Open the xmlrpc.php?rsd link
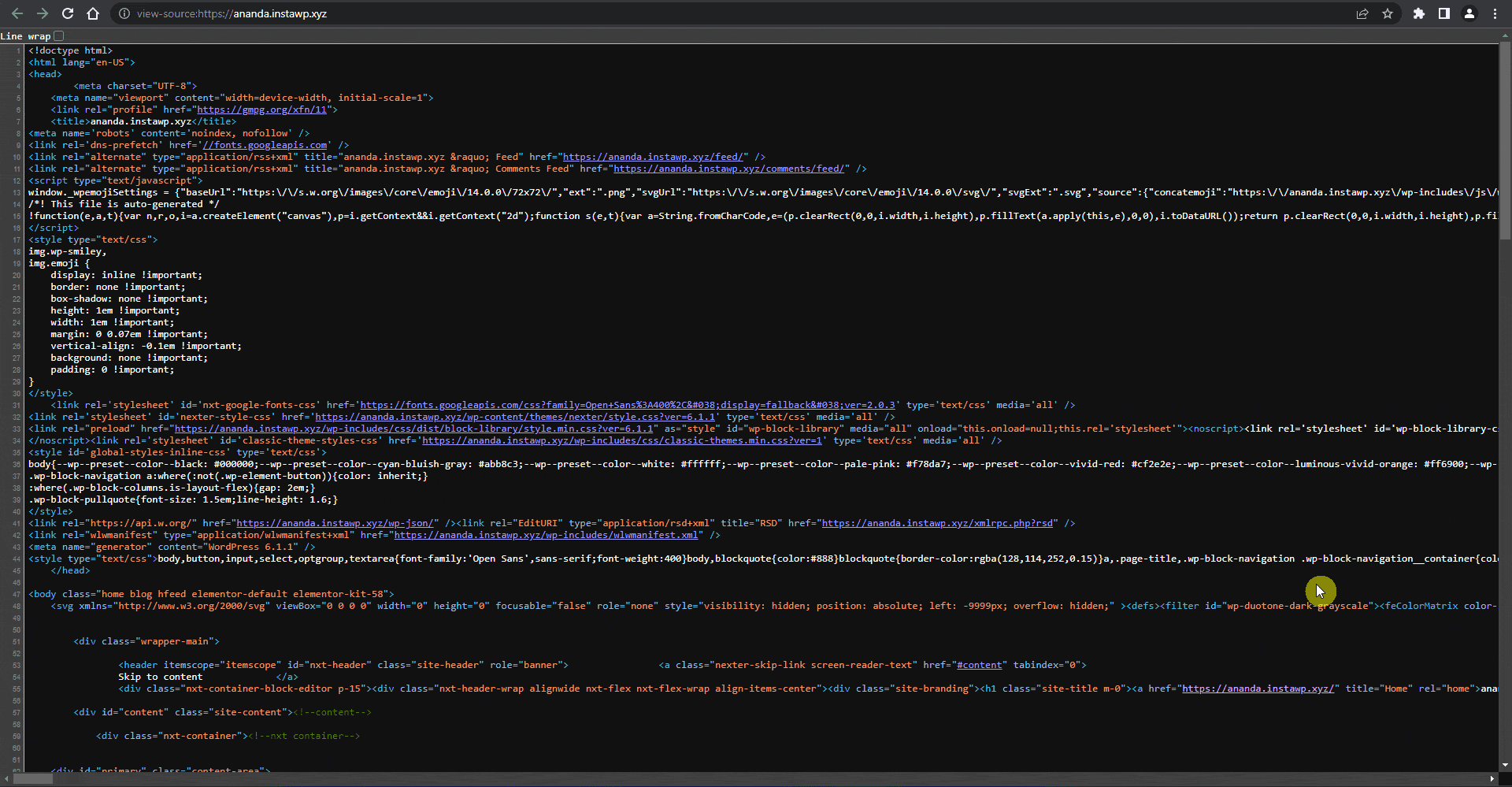The image size is (1512, 787). [937, 523]
